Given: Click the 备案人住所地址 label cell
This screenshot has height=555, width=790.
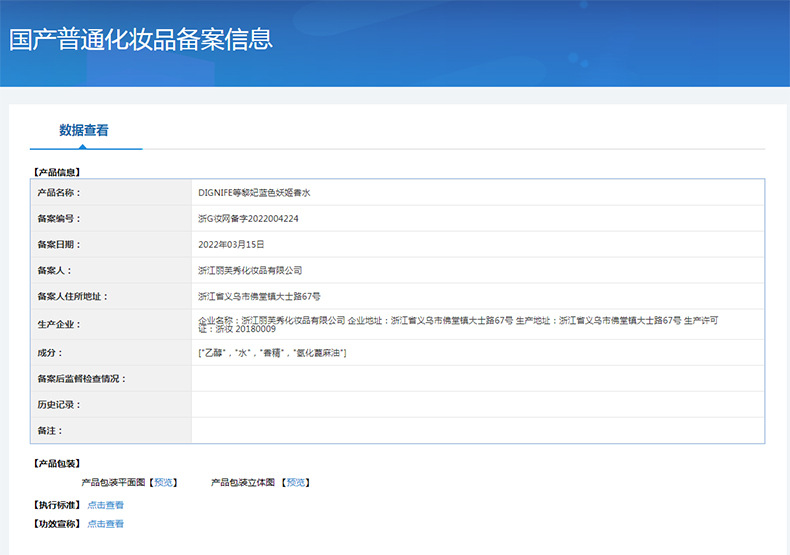Looking at the screenshot, I should [111, 296].
